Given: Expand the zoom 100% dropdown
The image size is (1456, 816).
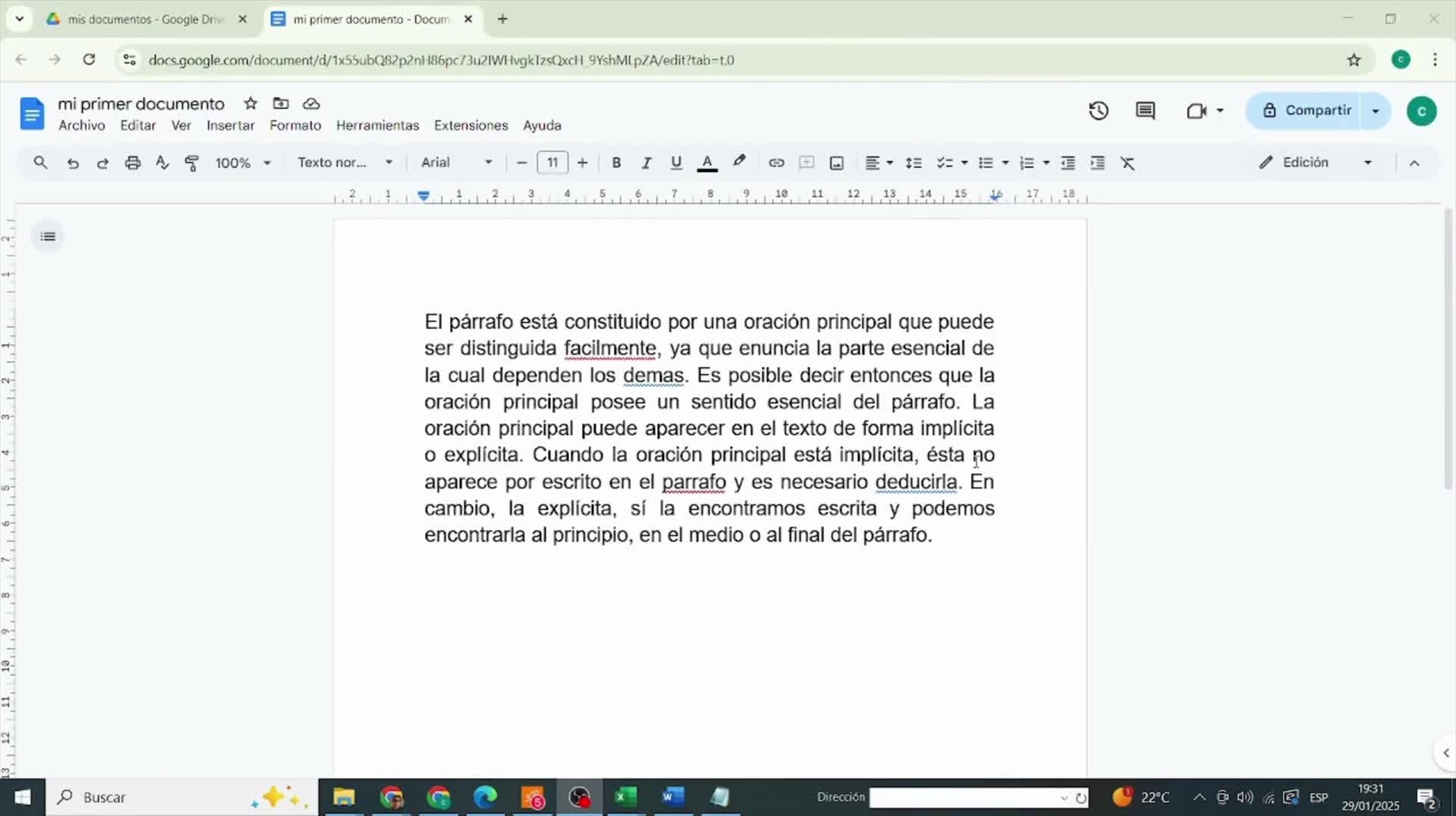Looking at the screenshot, I should [242, 163].
